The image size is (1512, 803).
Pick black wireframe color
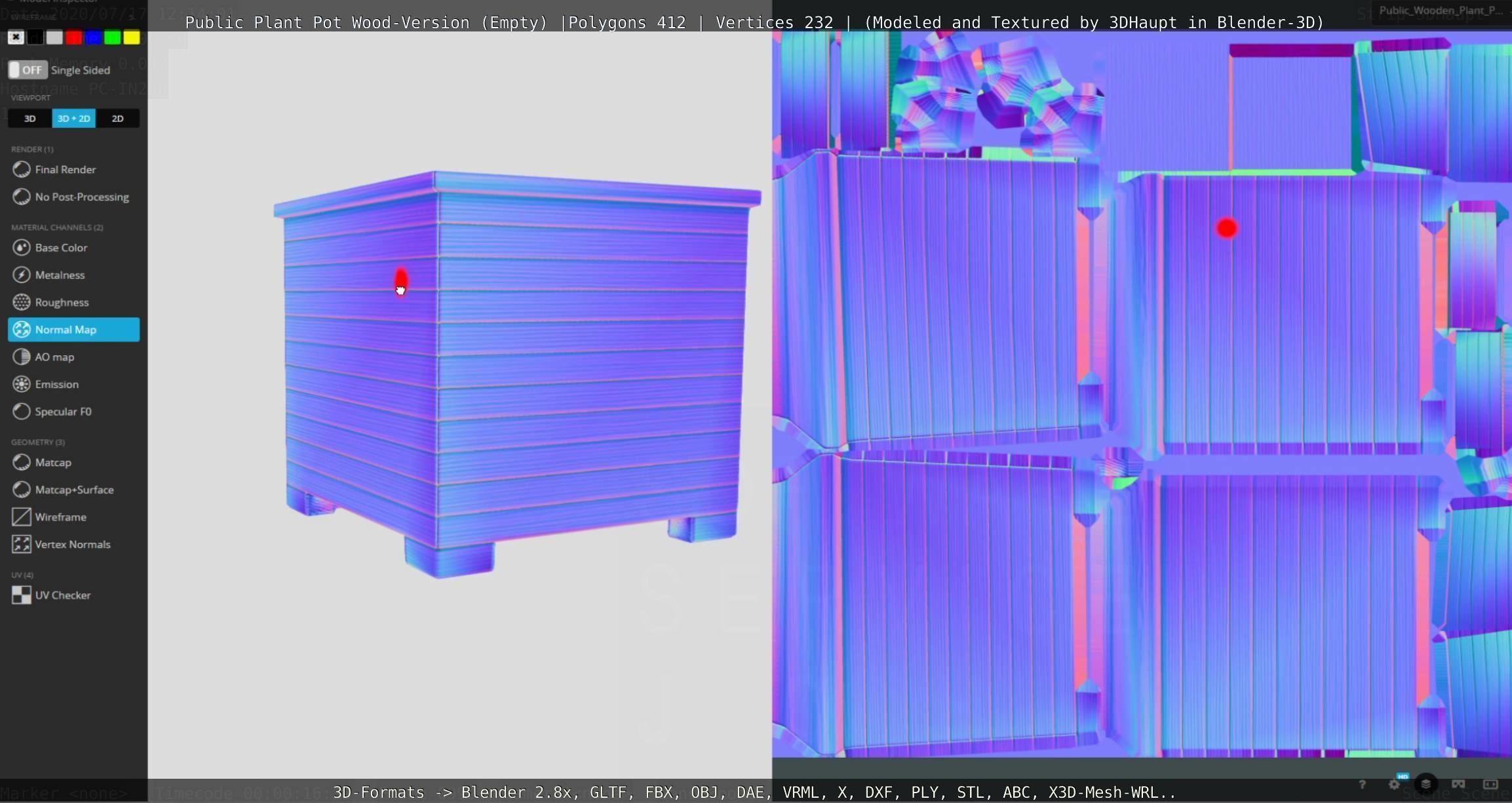point(35,37)
